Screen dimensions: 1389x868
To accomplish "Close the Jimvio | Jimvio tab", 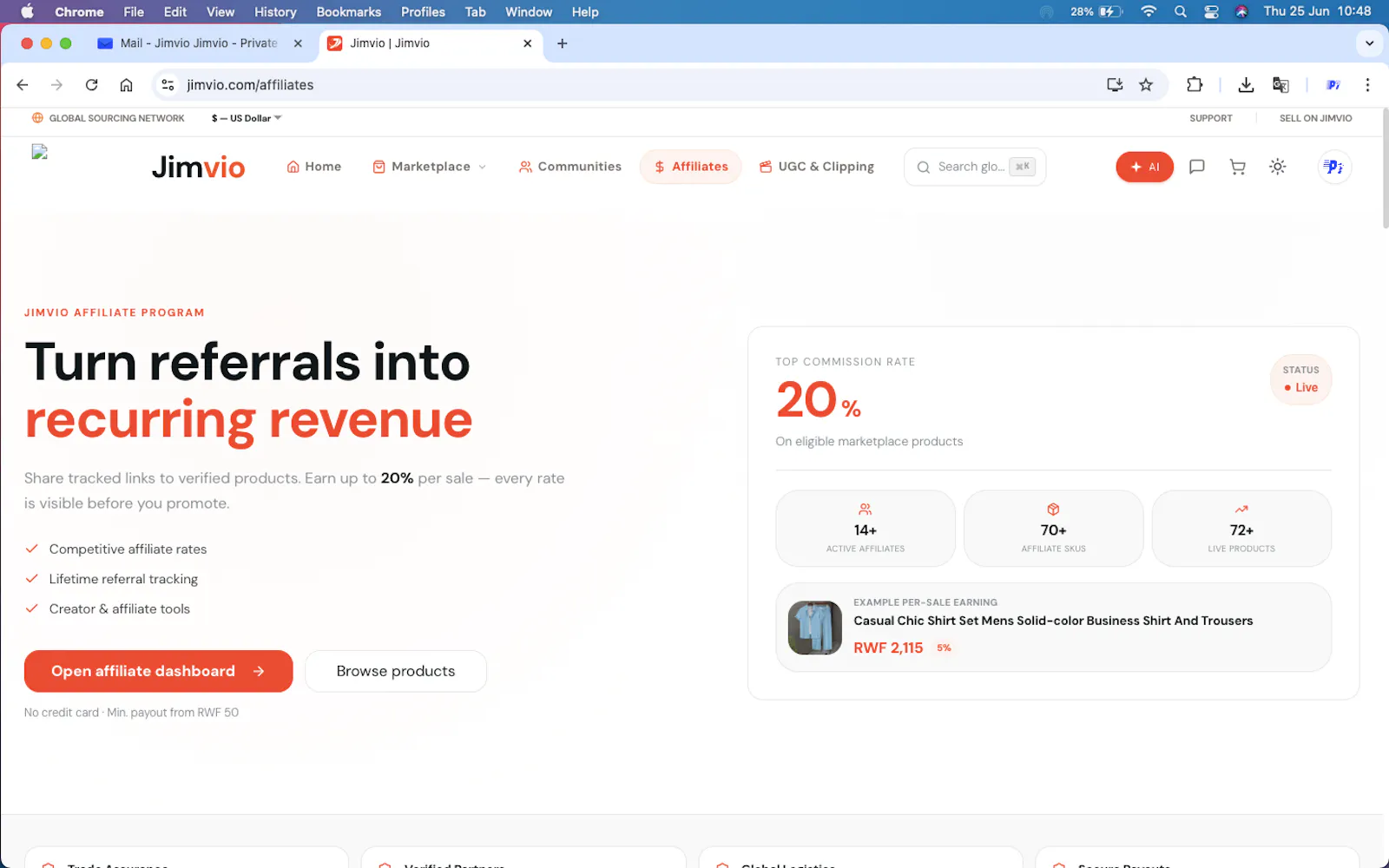I will 527,43.
